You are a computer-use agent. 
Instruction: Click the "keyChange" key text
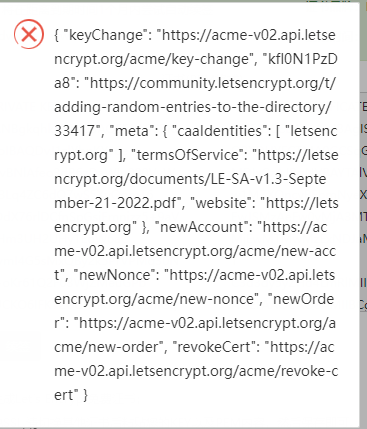pyautogui.click(x=107, y=35)
